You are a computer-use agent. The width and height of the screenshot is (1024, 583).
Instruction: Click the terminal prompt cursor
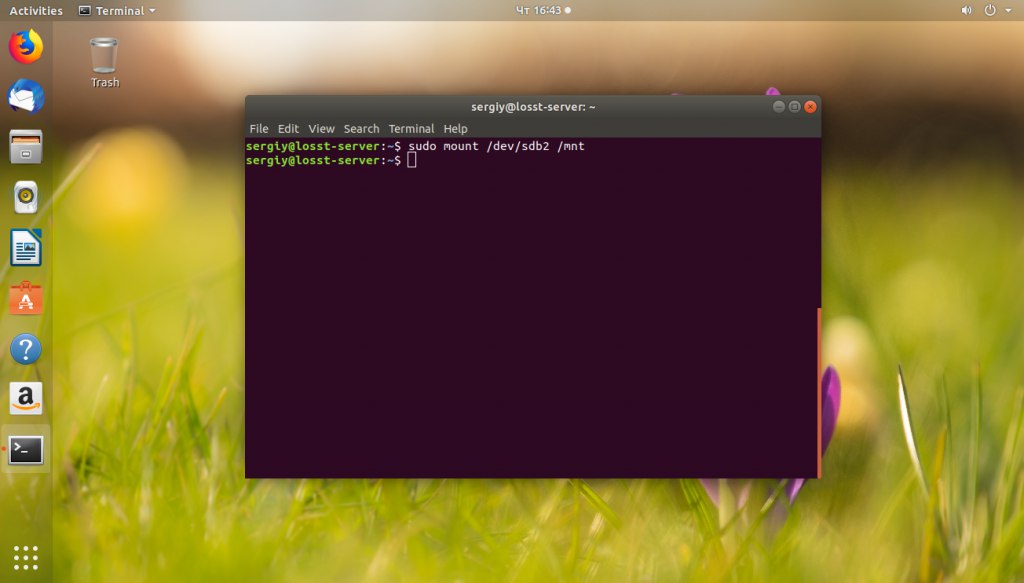tap(411, 160)
